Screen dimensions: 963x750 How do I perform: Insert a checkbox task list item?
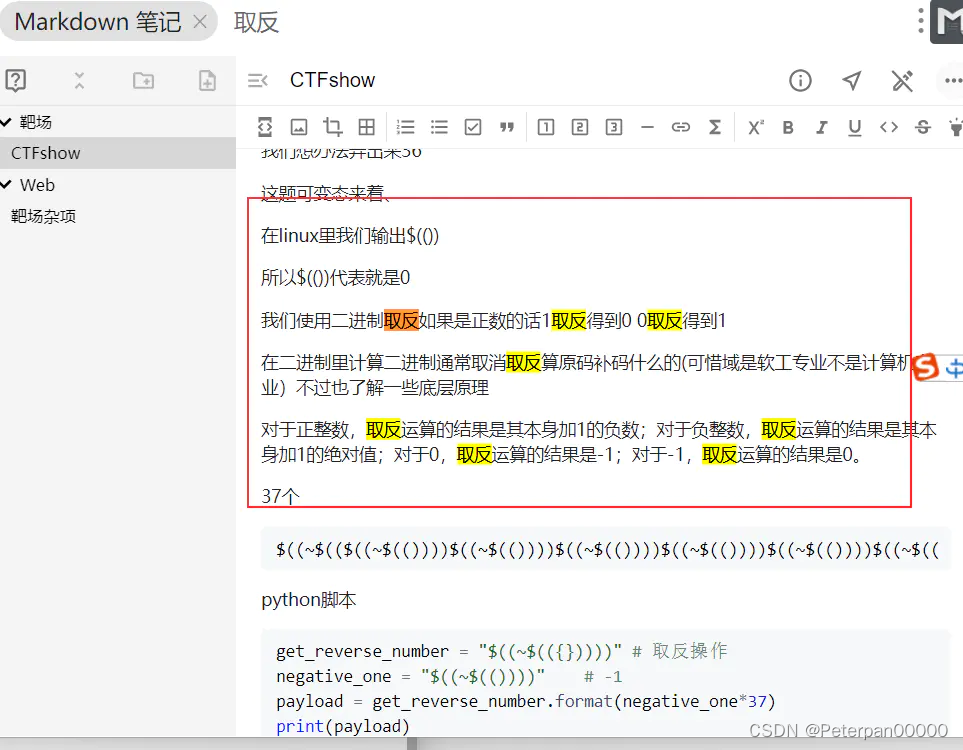473,127
